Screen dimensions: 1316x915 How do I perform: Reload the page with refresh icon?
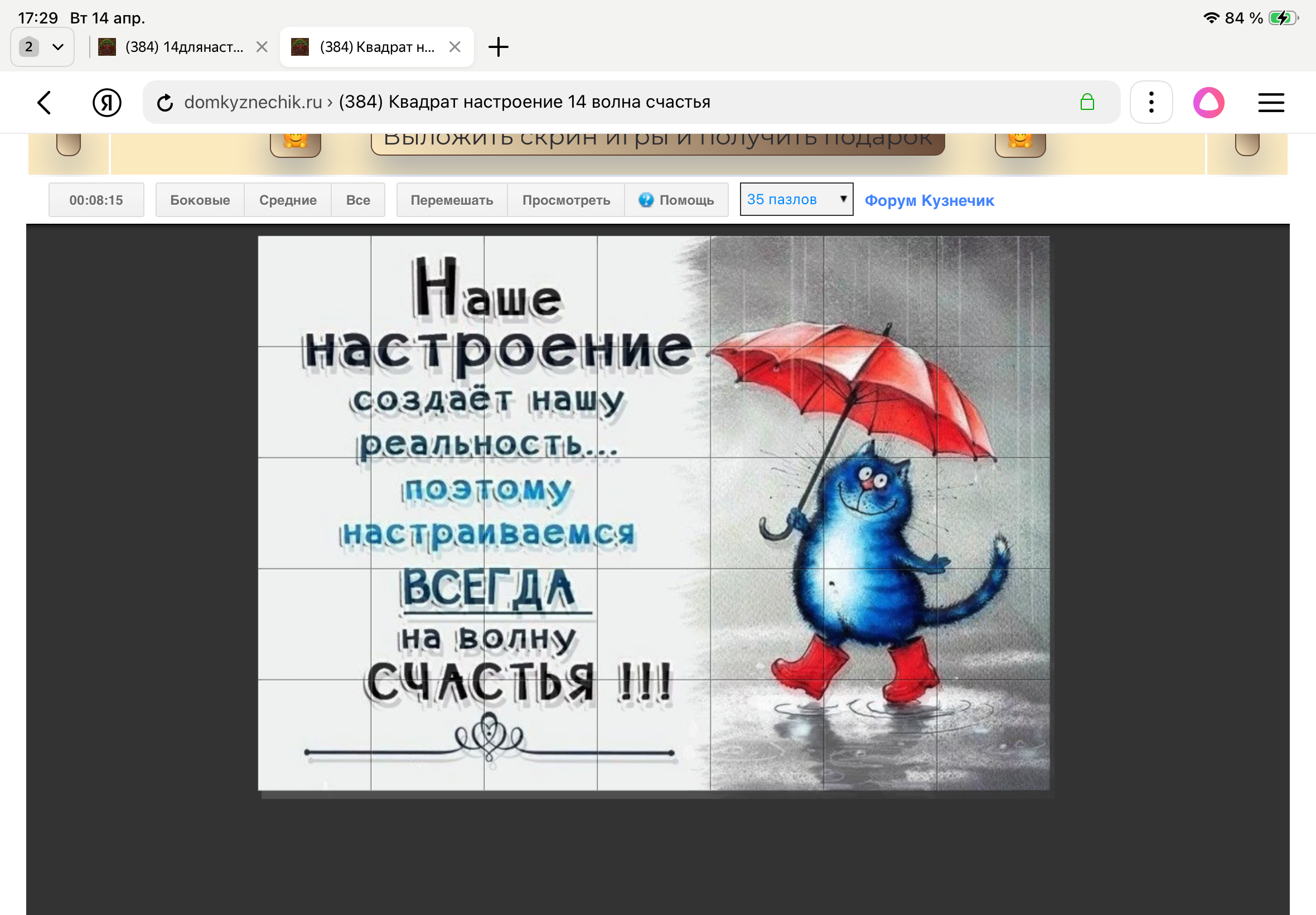click(x=165, y=103)
